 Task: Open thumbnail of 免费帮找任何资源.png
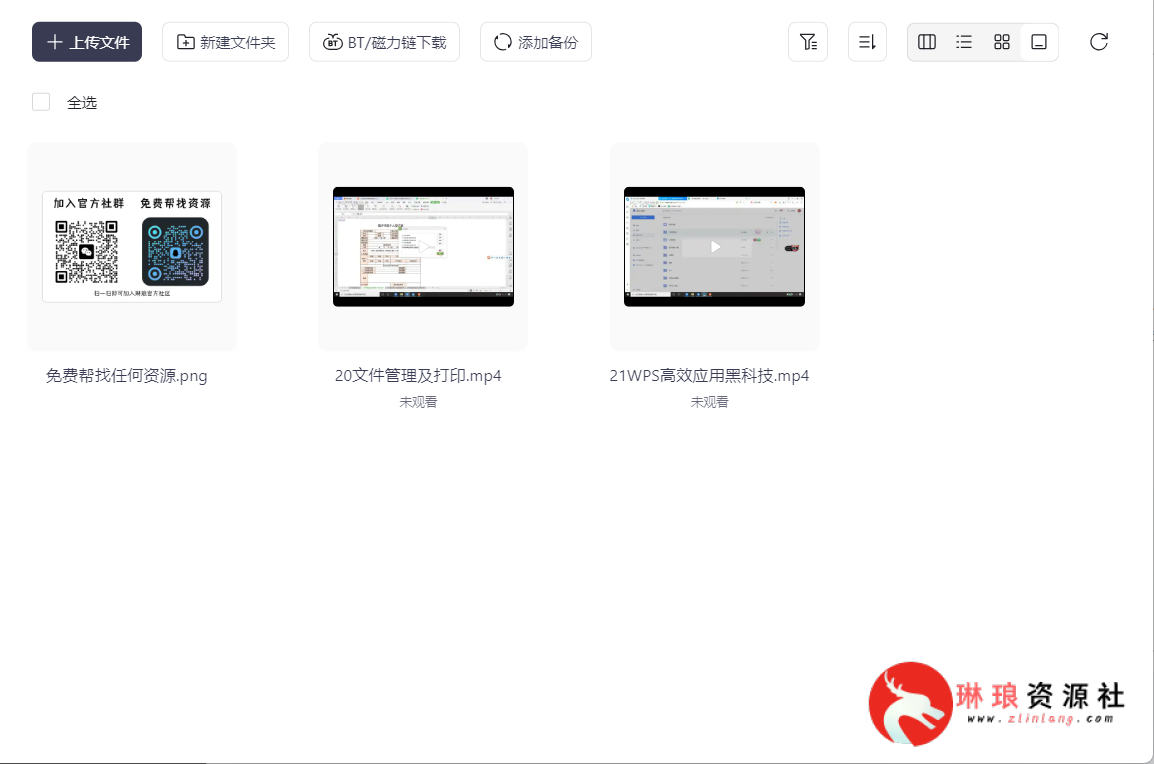click(132, 247)
